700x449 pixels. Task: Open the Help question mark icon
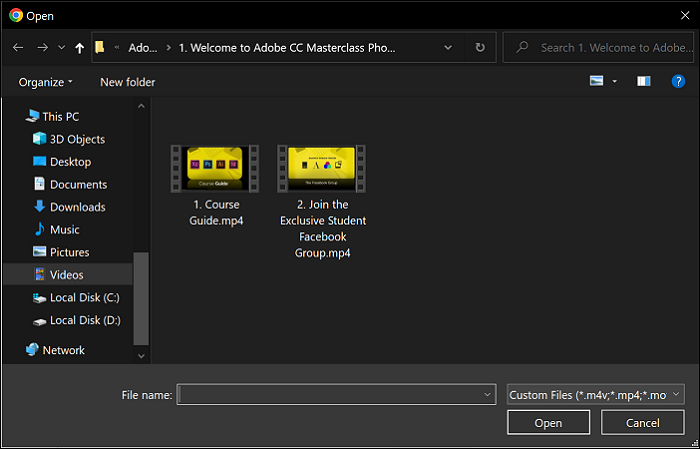(677, 81)
